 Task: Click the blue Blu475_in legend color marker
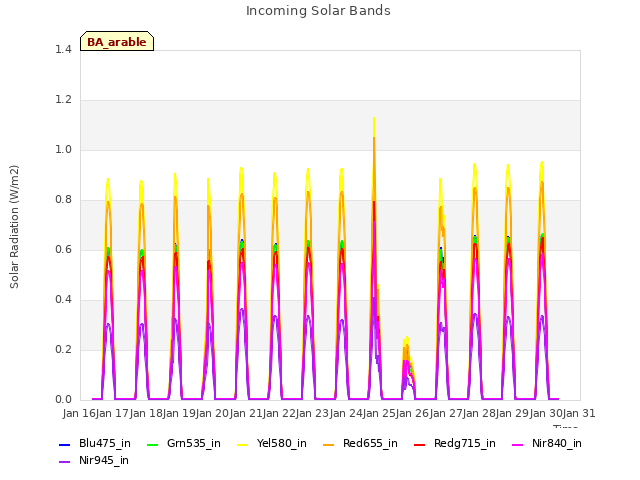tap(64, 444)
